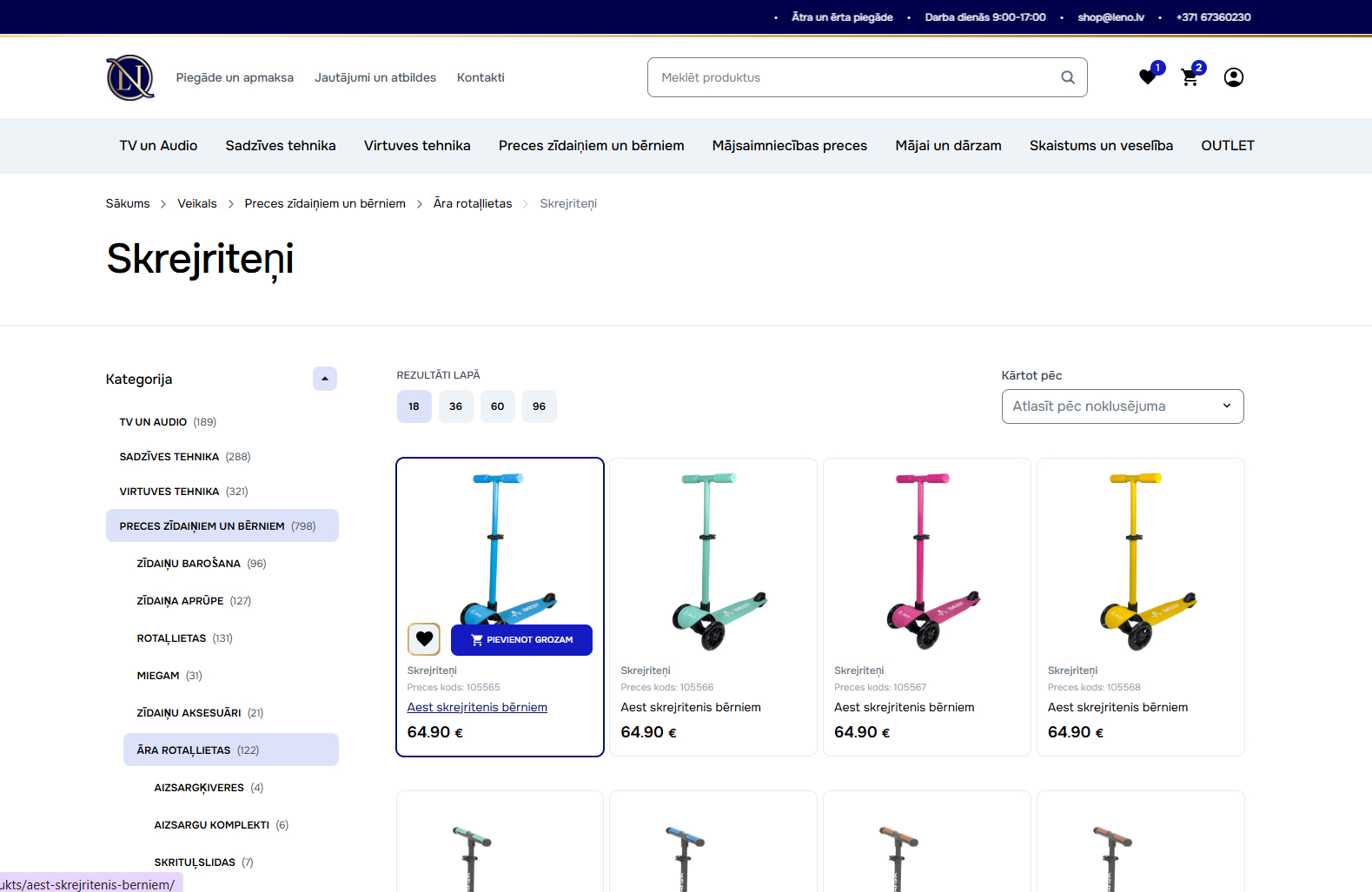Show 60 results per page
This screenshot has width=1372, height=892.
coord(497,406)
